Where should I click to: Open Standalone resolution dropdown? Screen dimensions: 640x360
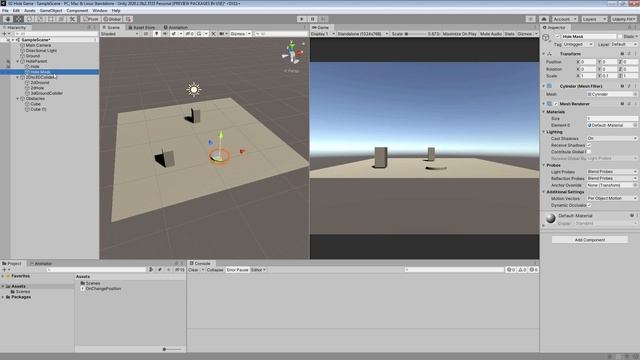pyautogui.click(x=362, y=34)
